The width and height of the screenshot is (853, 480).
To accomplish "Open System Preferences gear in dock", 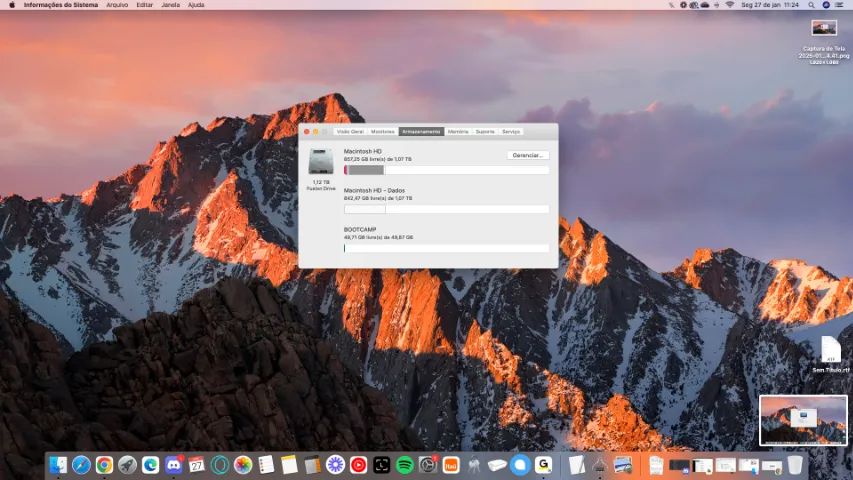I will click(428, 465).
